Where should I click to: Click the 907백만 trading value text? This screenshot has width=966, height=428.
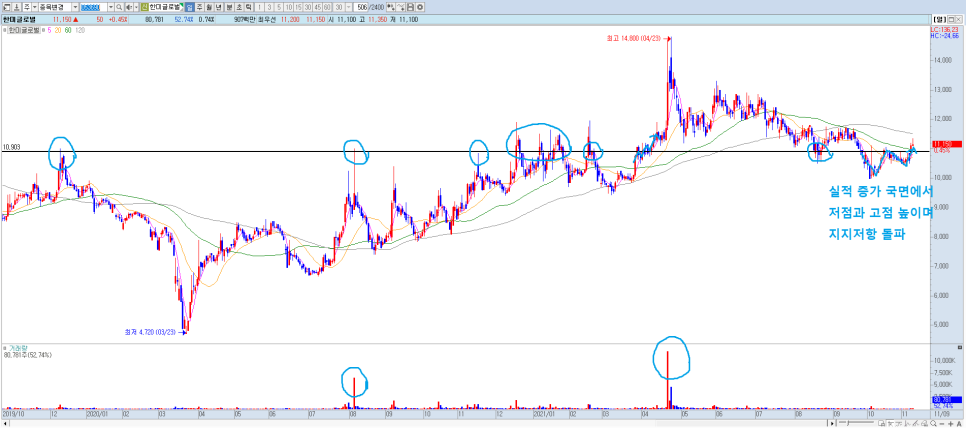(x=245, y=19)
